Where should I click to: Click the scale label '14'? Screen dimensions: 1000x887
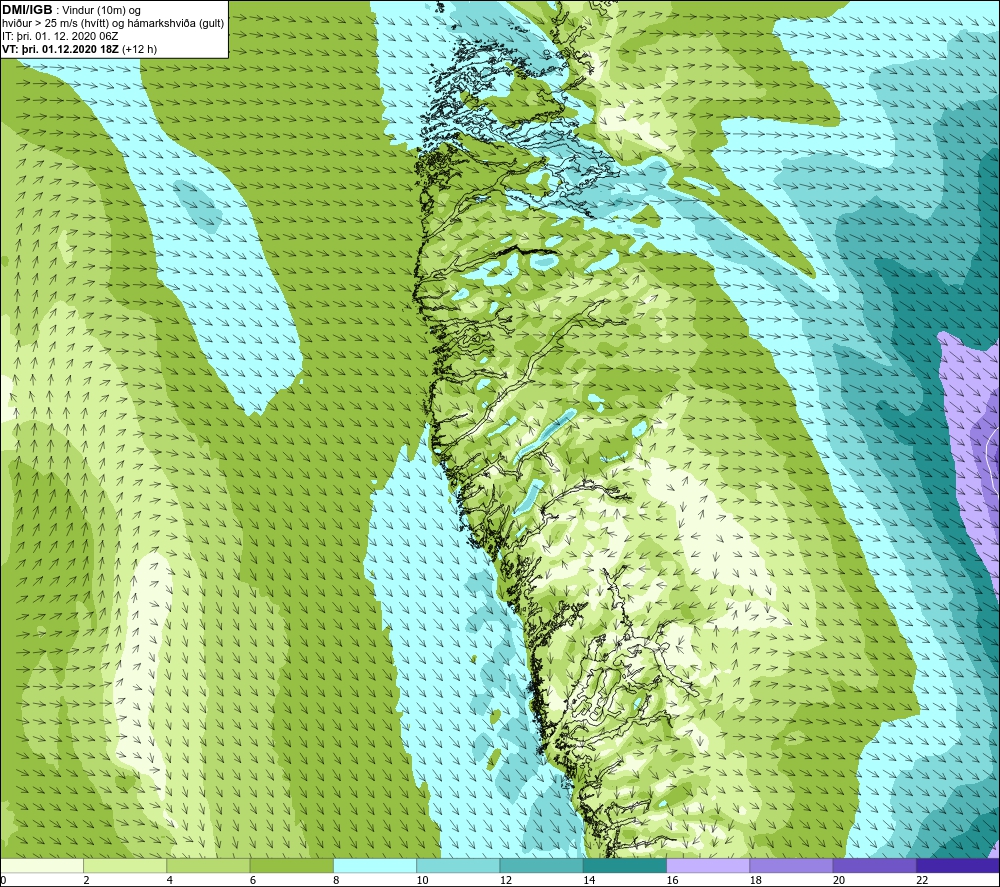coord(589,881)
